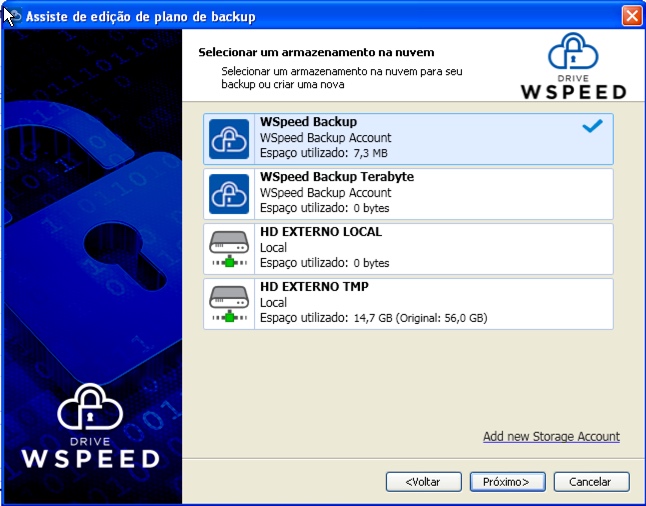The image size is (646, 506).
Task: Click the WSpeed Backup cloud lock icon
Action: [x=229, y=139]
